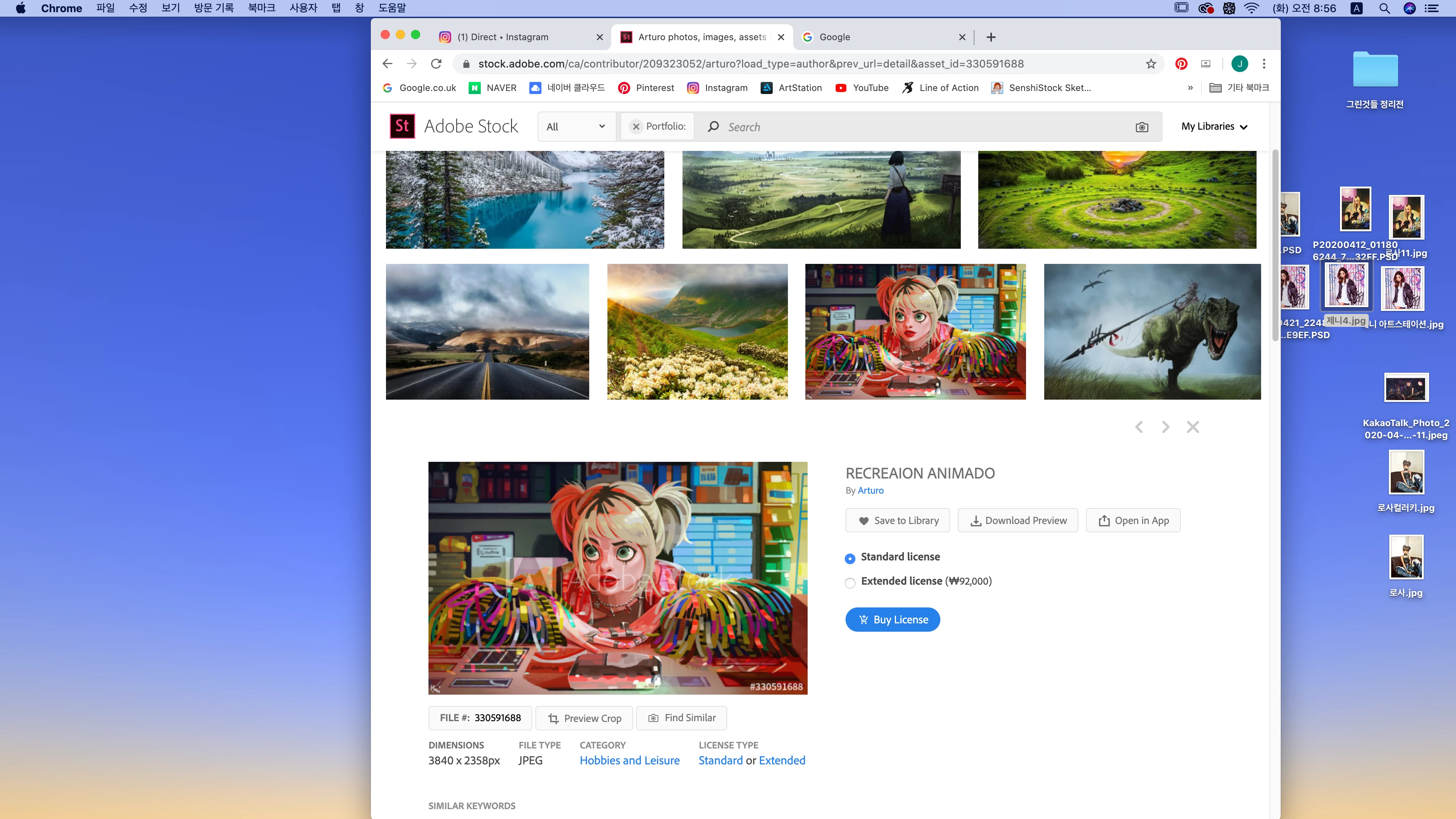Viewport: 1456px width, 819px height.
Task: Click the Adobe Stock logo
Action: click(x=454, y=126)
